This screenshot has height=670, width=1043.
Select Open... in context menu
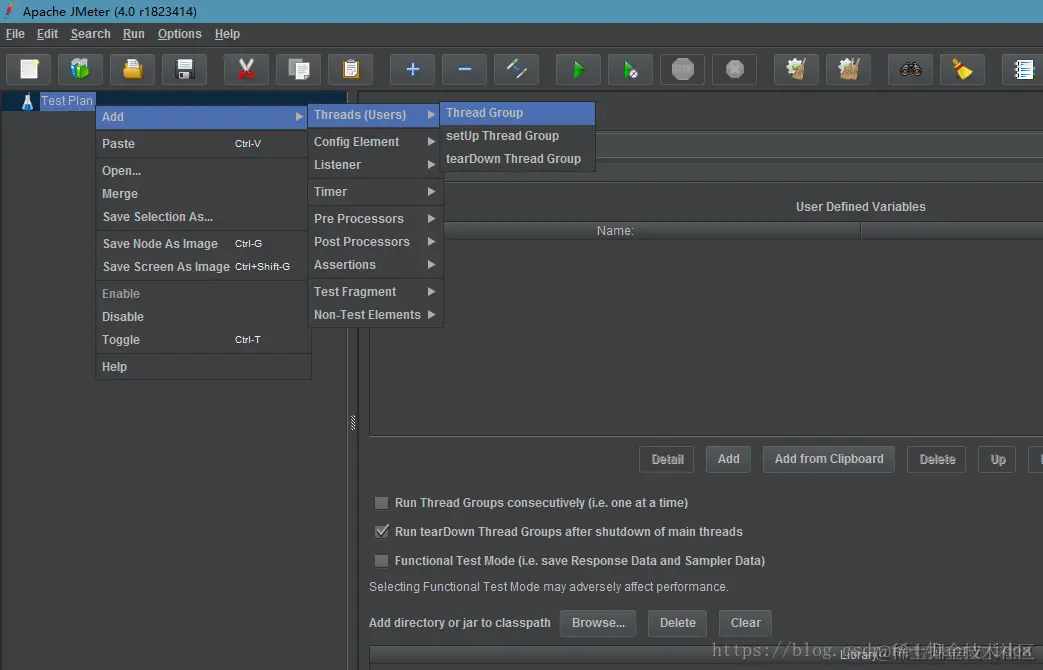pyautogui.click(x=202, y=171)
